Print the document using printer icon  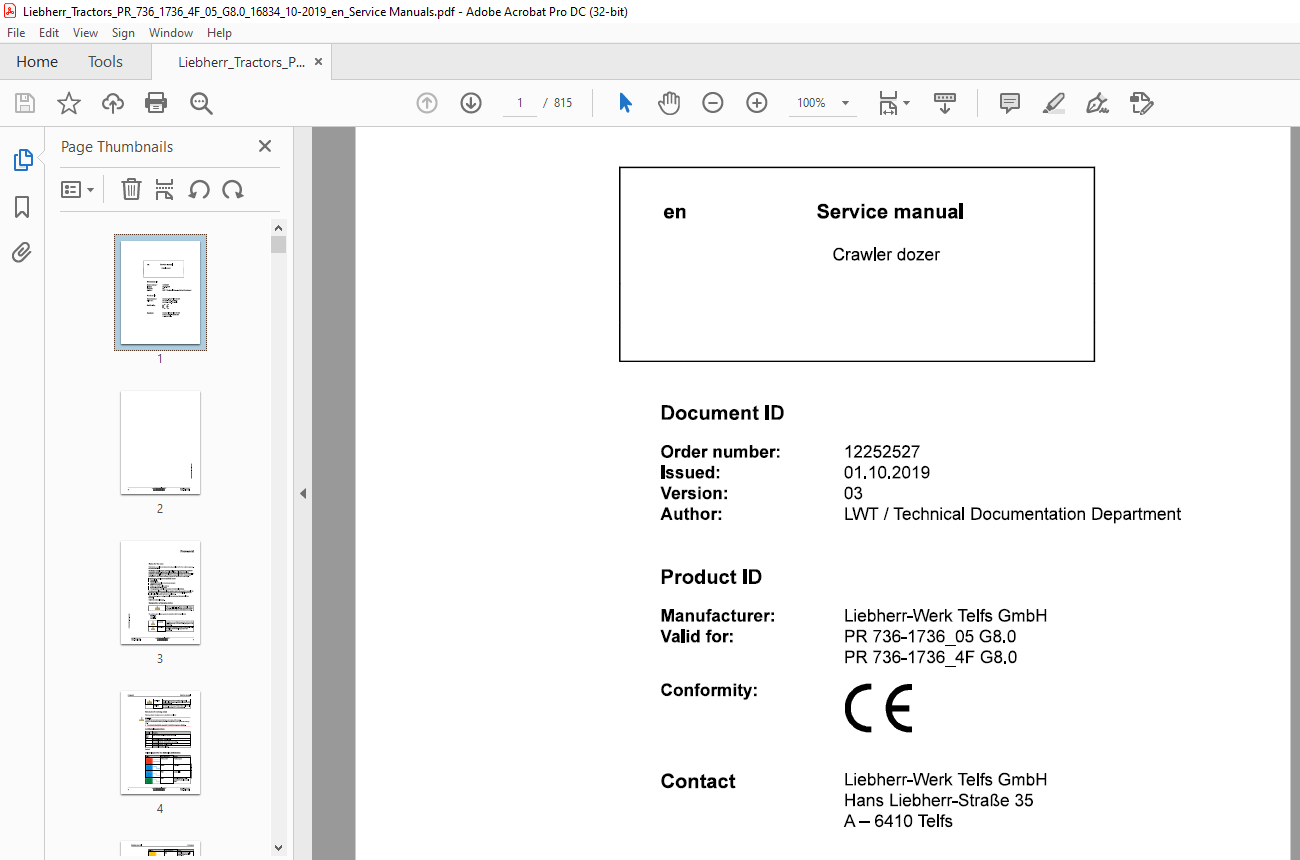pos(156,103)
